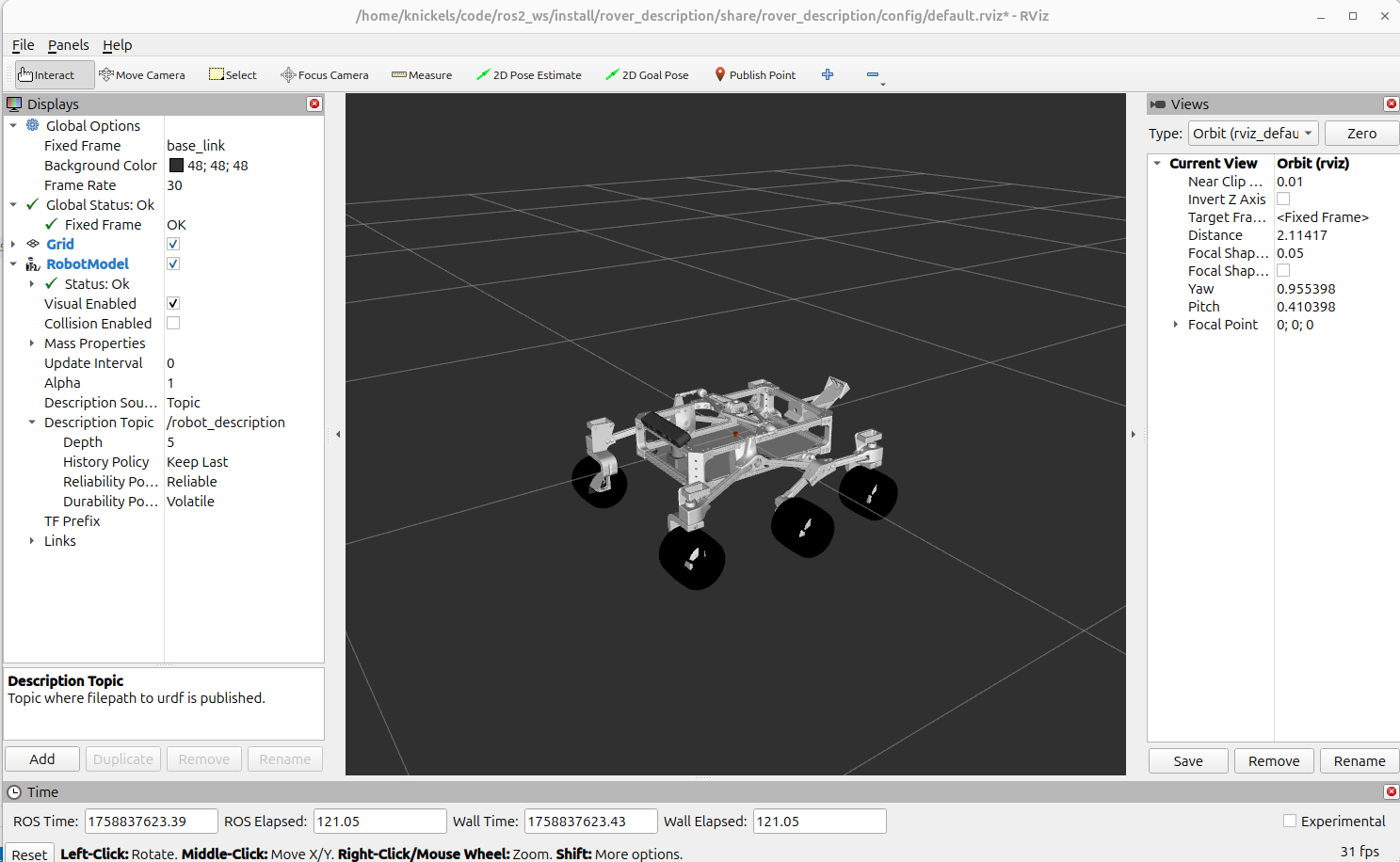Open the Panels menu
The width and height of the screenshot is (1400, 862).
[68, 45]
